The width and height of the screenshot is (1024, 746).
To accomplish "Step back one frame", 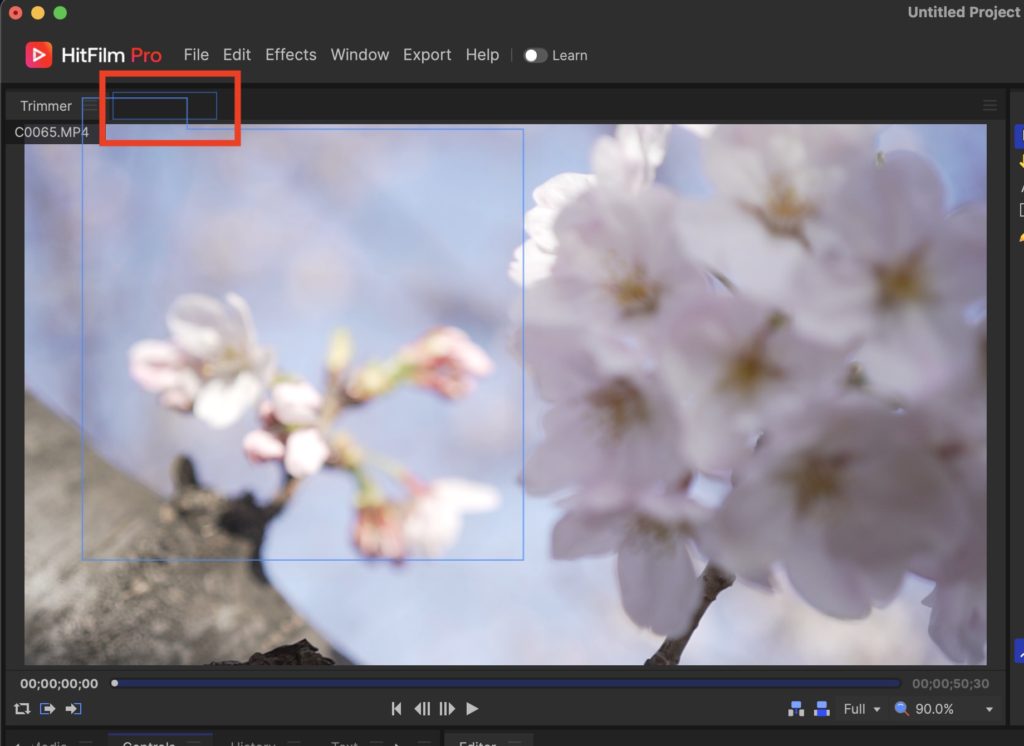I will point(422,709).
